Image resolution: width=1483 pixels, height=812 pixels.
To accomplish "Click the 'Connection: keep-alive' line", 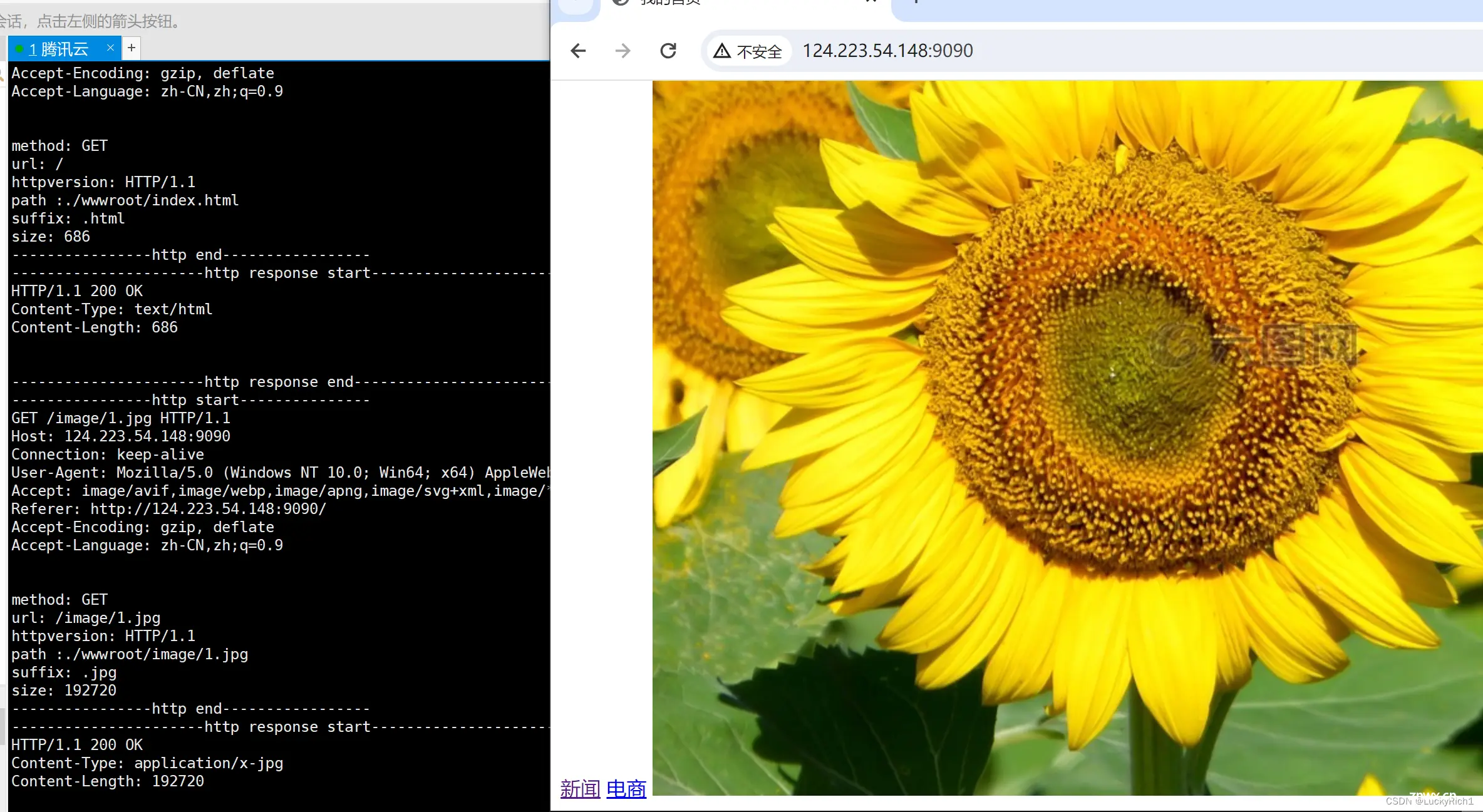I will (108, 455).
